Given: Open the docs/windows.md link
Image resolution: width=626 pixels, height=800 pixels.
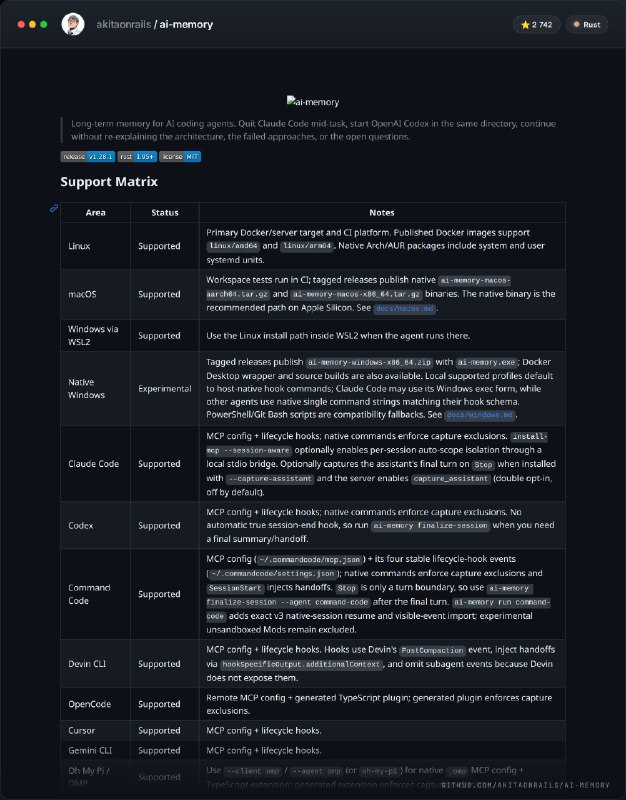Looking at the screenshot, I should [480, 415].
